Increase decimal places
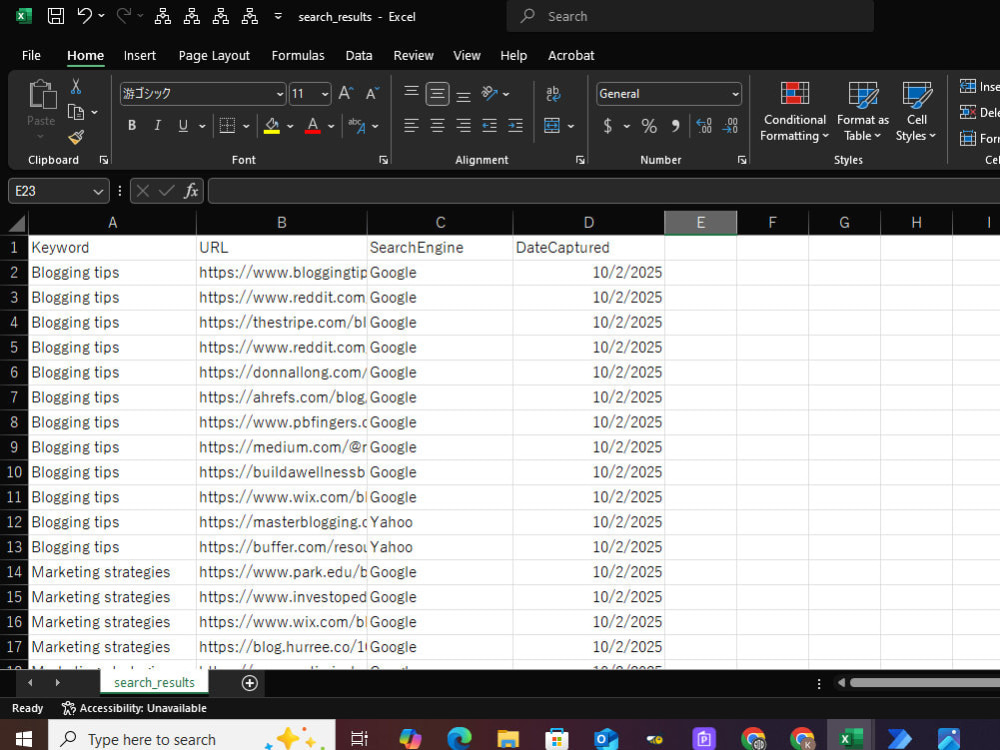This screenshot has height=750, width=1000. pyautogui.click(x=704, y=126)
